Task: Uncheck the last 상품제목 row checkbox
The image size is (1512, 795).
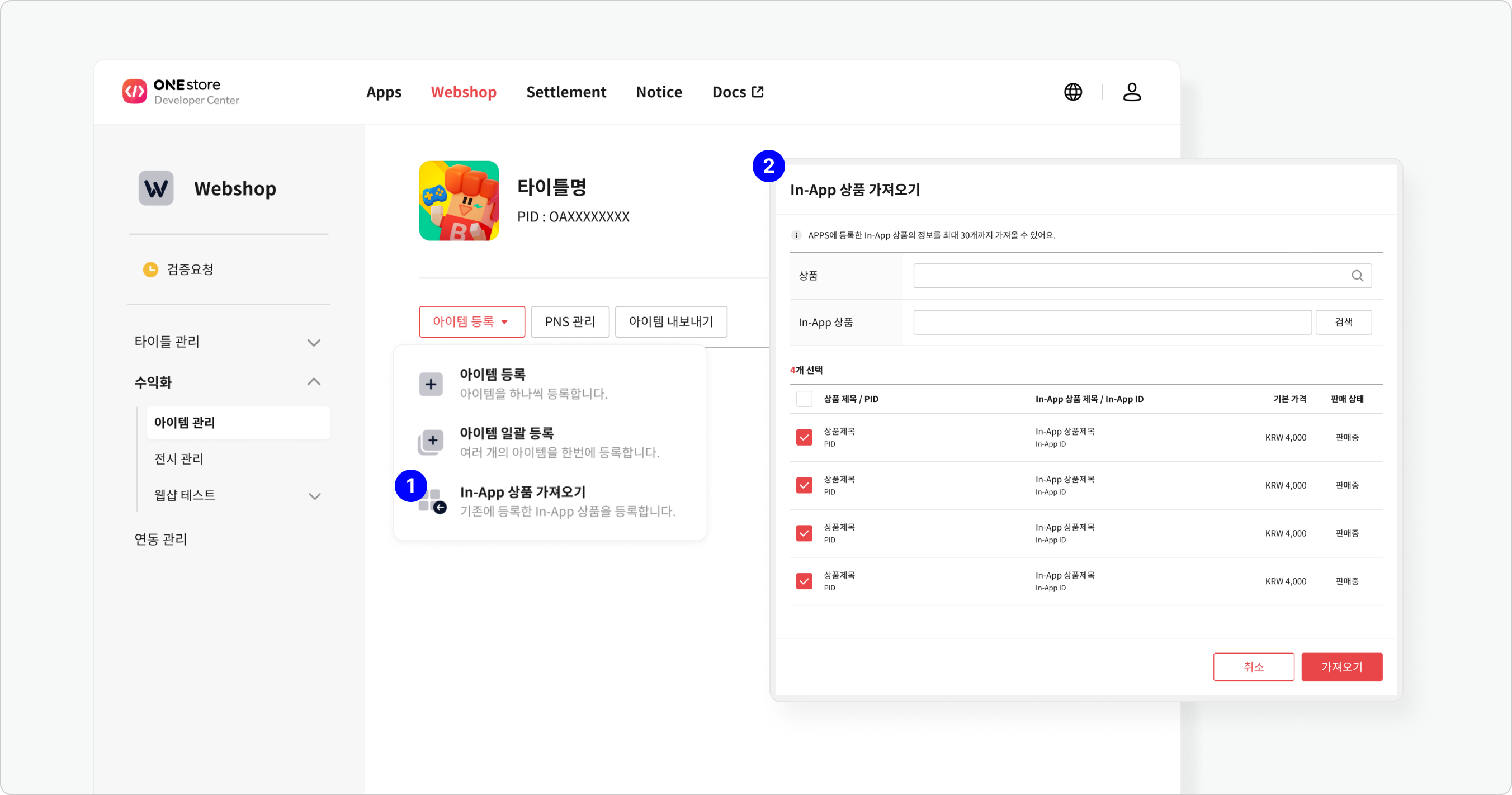Action: (804, 581)
